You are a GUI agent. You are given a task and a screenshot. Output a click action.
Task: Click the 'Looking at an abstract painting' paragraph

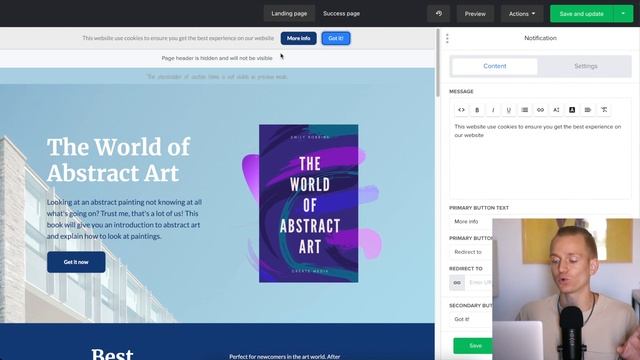[124, 219]
